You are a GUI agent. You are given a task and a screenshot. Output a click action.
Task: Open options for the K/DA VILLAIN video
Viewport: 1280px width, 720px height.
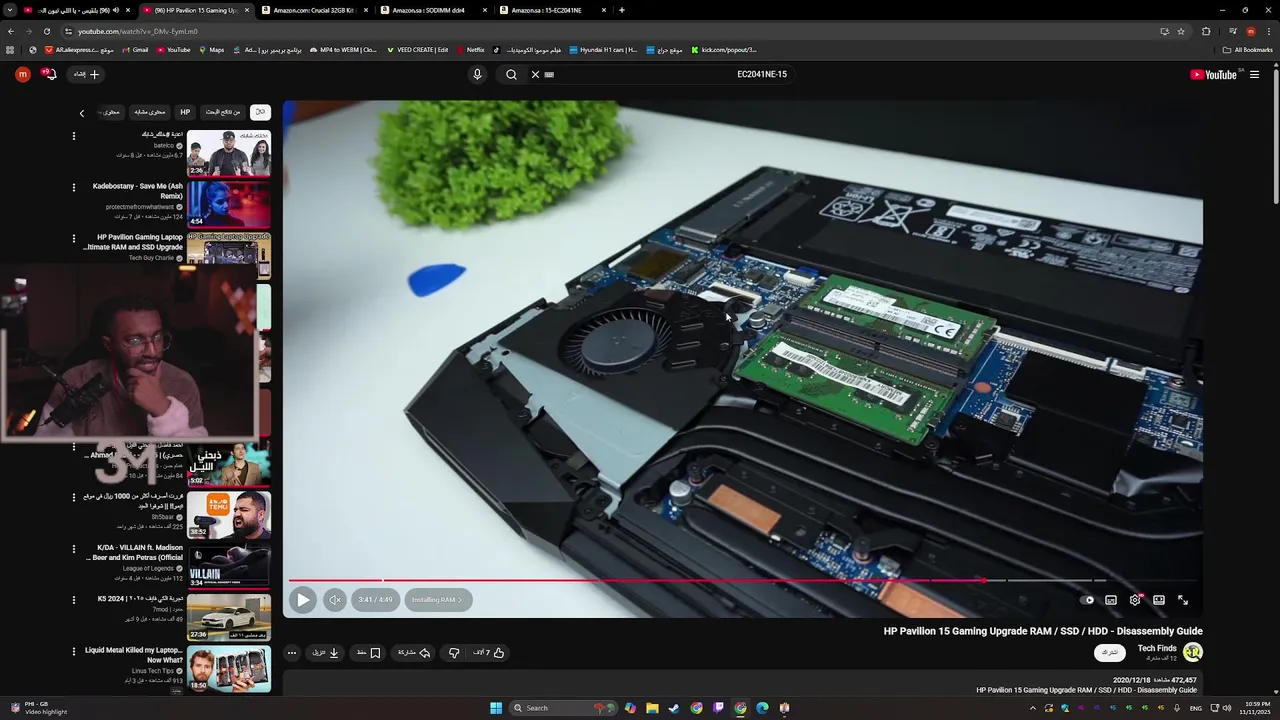pyautogui.click(x=73, y=548)
